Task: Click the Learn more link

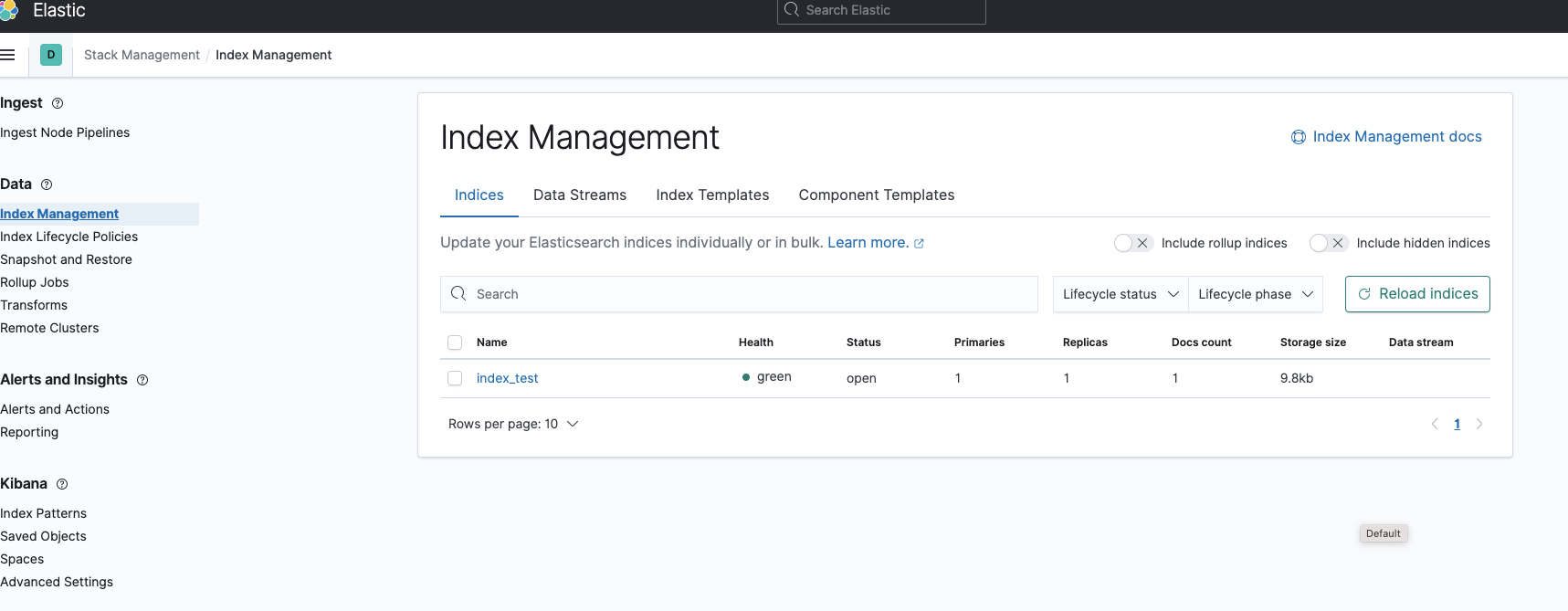Action: pos(868,243)
